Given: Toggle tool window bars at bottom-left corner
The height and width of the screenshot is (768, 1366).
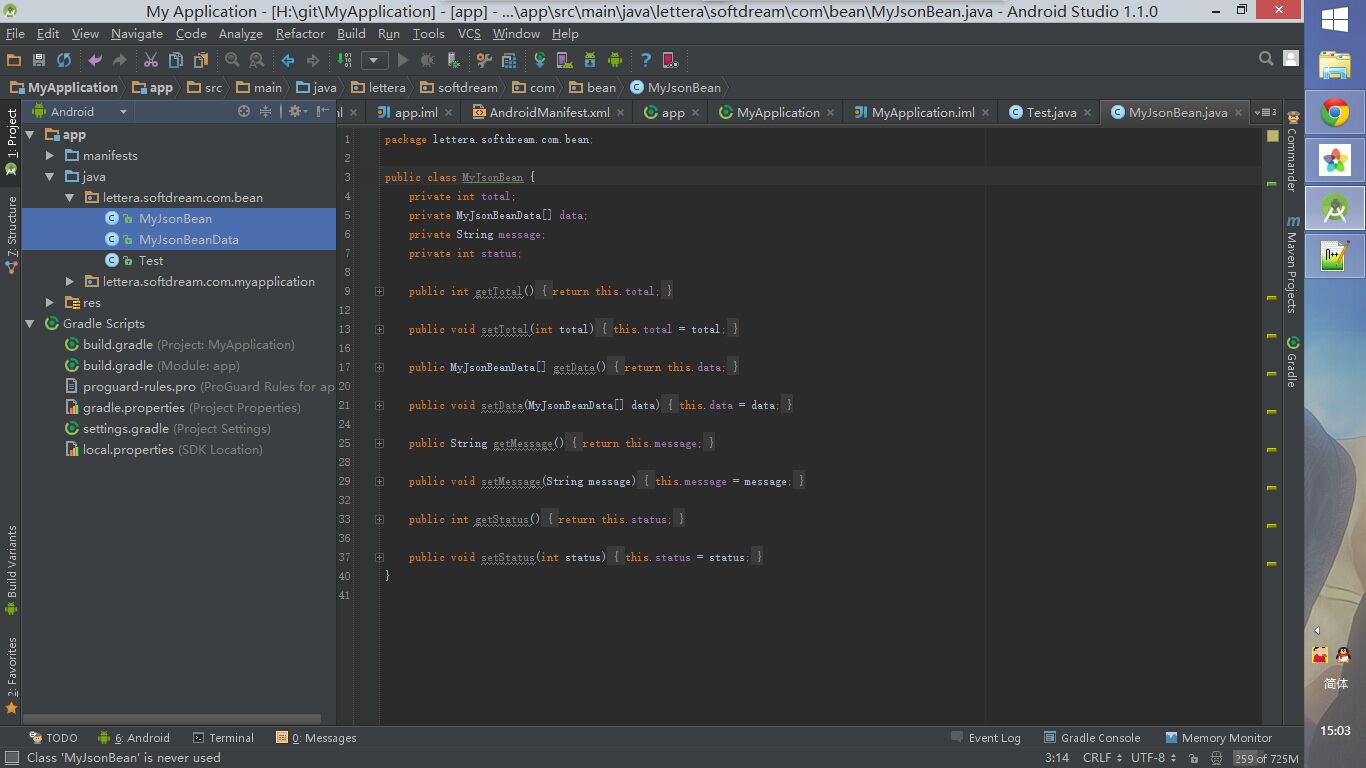Looking at the screenshot, I should click(11, 758).
